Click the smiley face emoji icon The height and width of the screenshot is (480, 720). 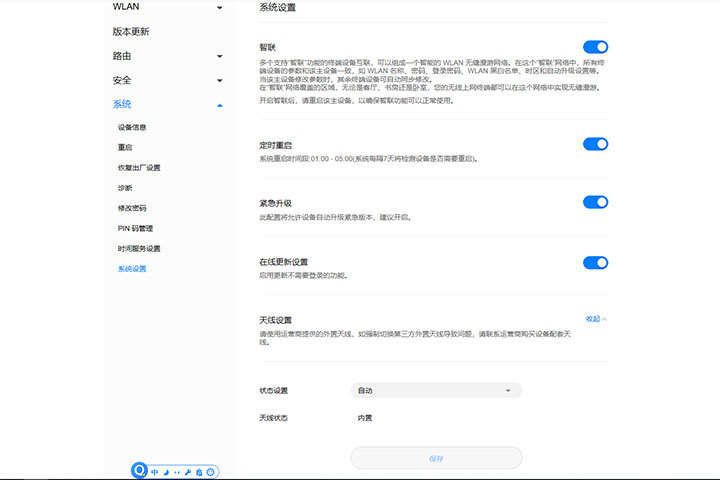(x=211, y=471)
